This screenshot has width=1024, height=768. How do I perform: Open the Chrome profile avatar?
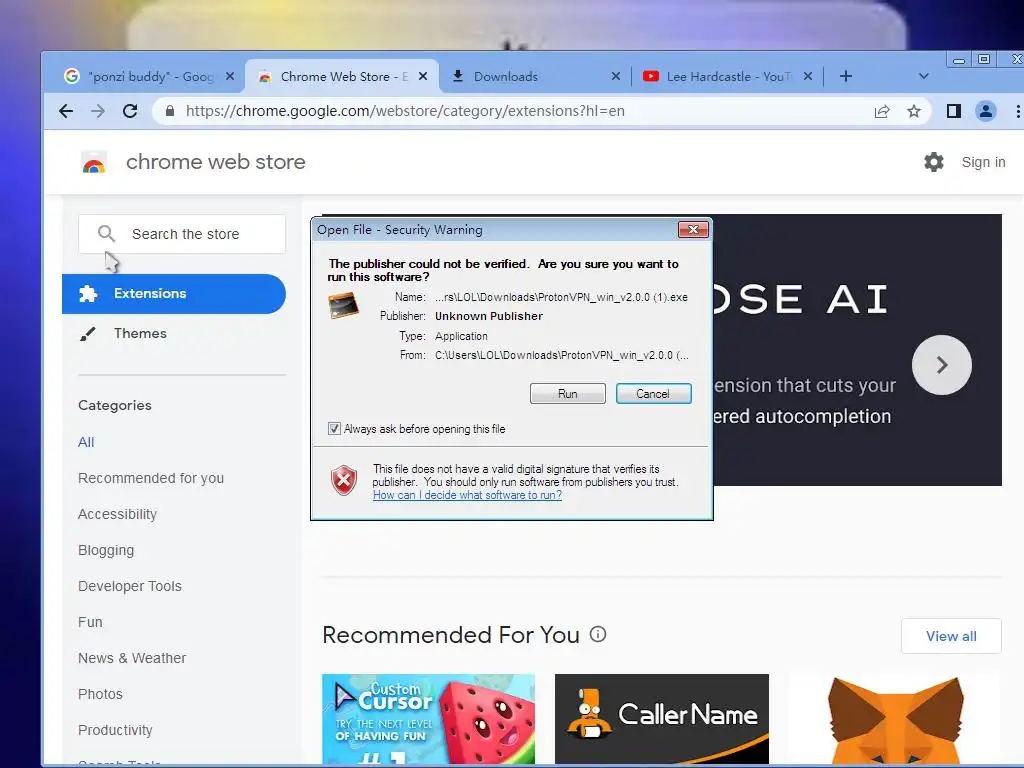985,111
